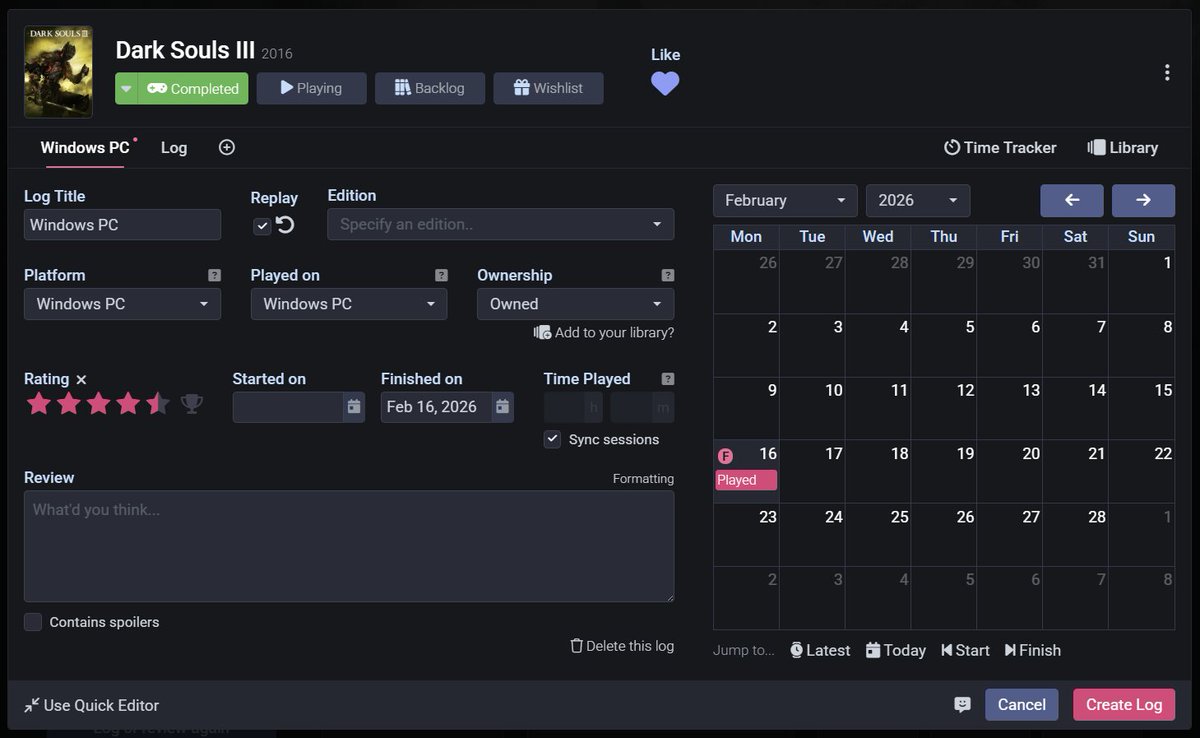Image resolution: width=1200 pixels, height=738 pixels.
Task: Toggle the Playing status
Action: point(311,88)
